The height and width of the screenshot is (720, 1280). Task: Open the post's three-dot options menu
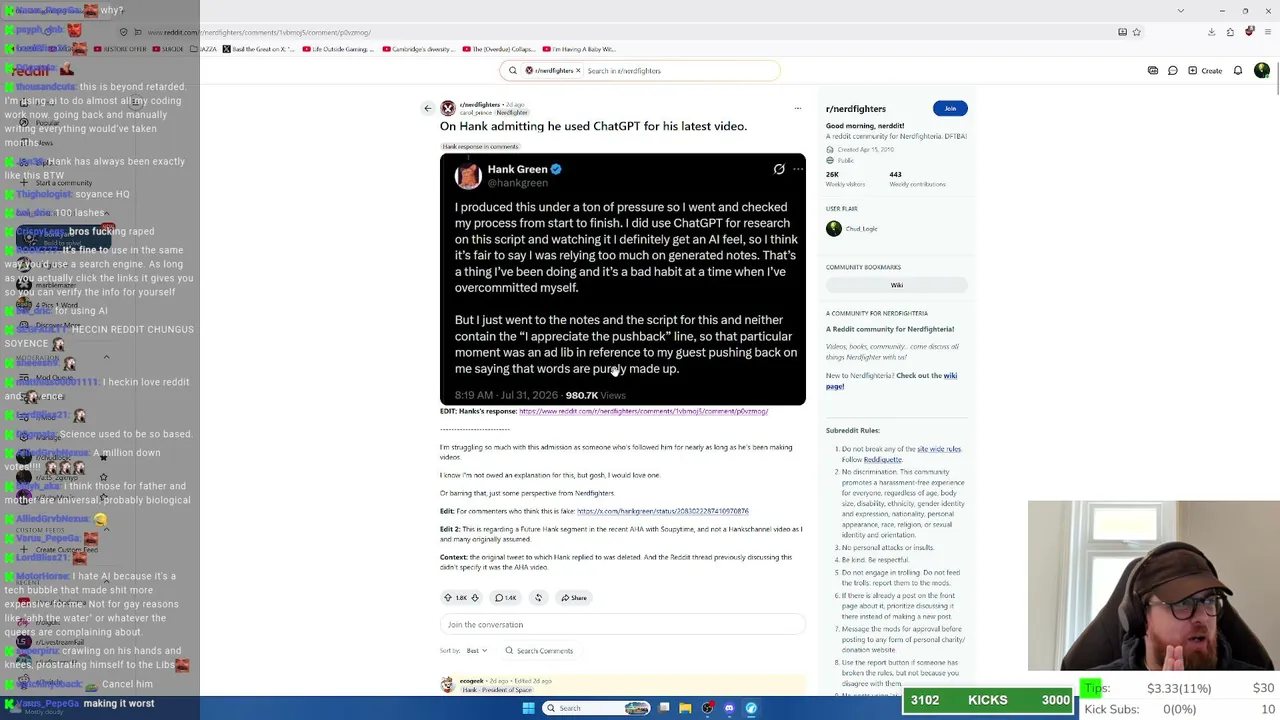pos(797,108)
